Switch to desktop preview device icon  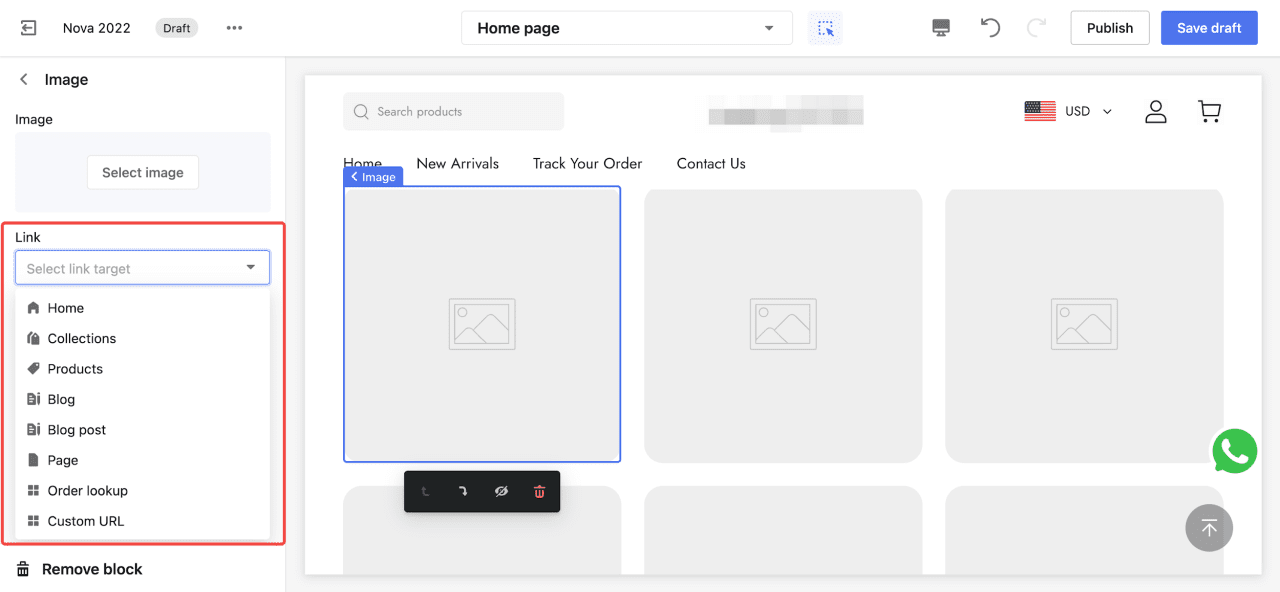tap(941, 28)
